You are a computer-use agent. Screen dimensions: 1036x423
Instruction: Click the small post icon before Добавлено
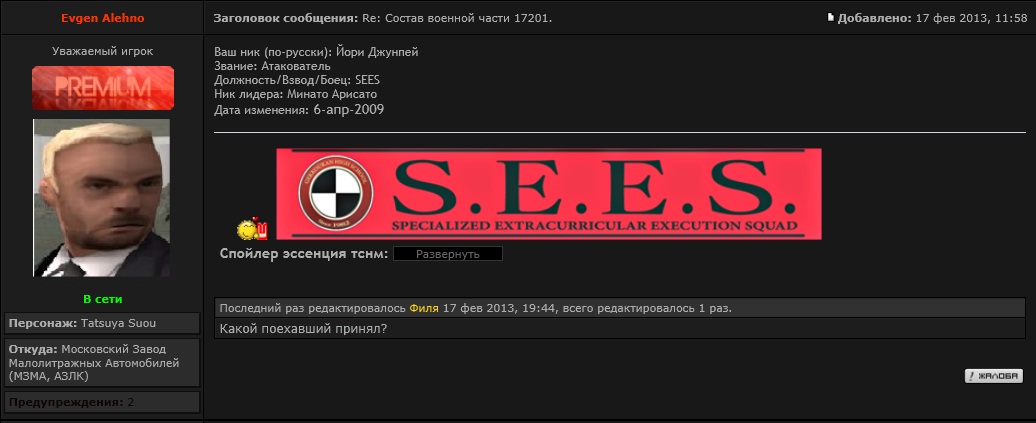point(831,18)
